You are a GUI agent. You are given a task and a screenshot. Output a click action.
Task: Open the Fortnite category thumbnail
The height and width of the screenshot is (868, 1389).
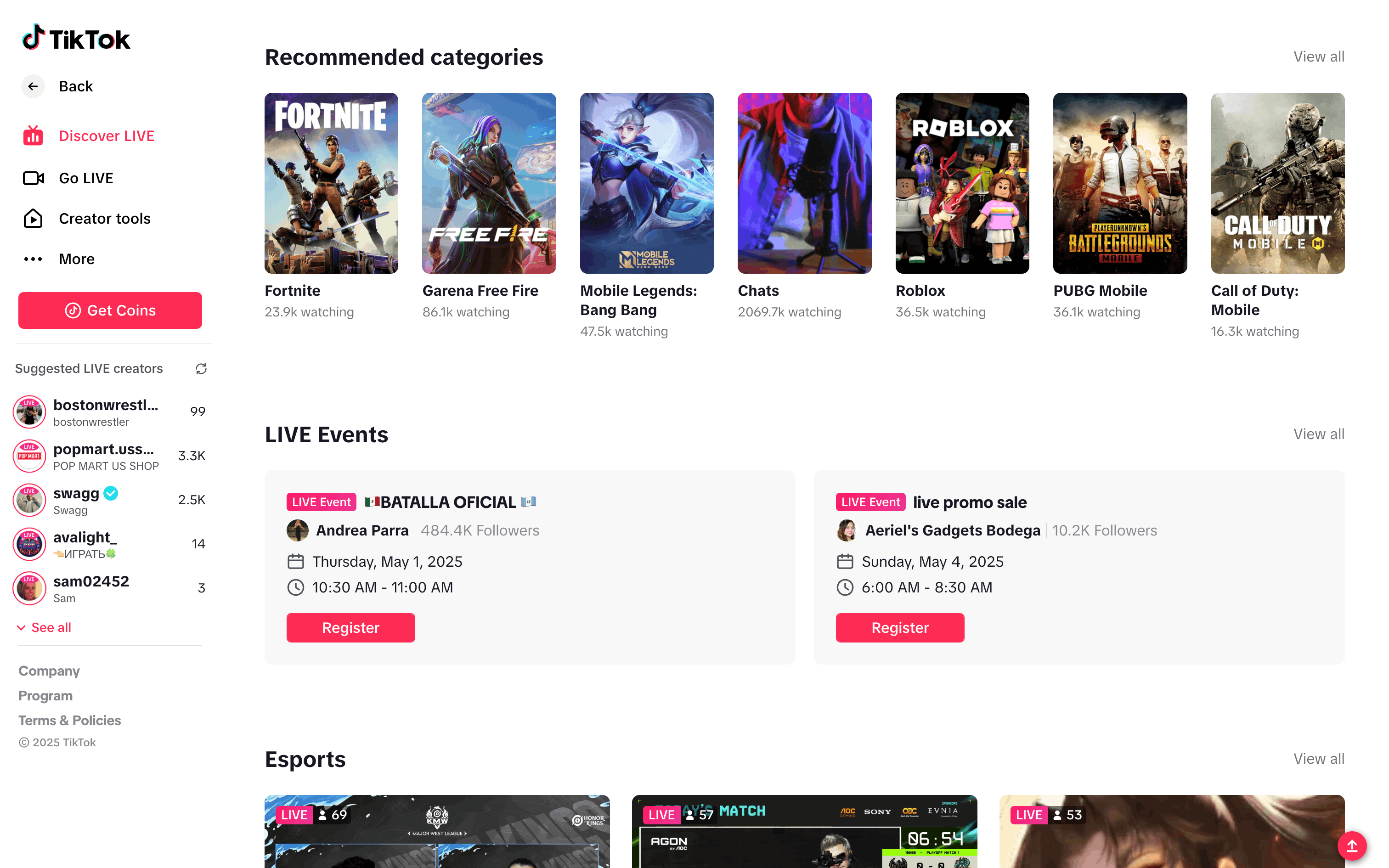click(x=331, y=183)
